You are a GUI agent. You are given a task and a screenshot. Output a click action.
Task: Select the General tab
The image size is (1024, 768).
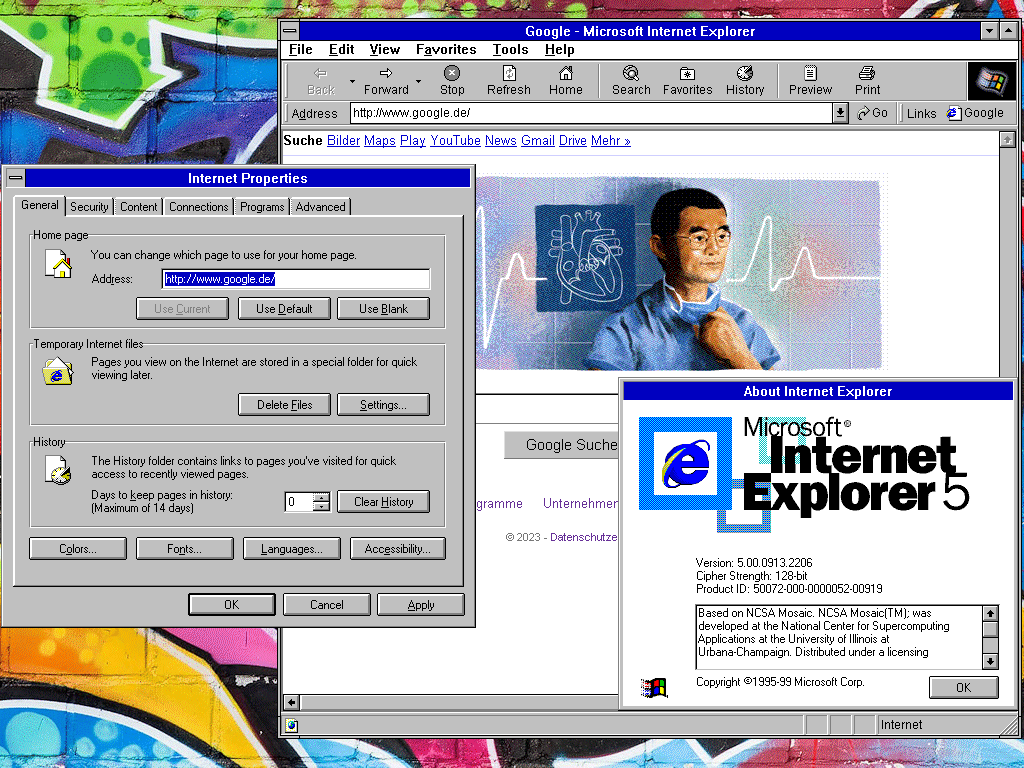(x=40, y=204)
